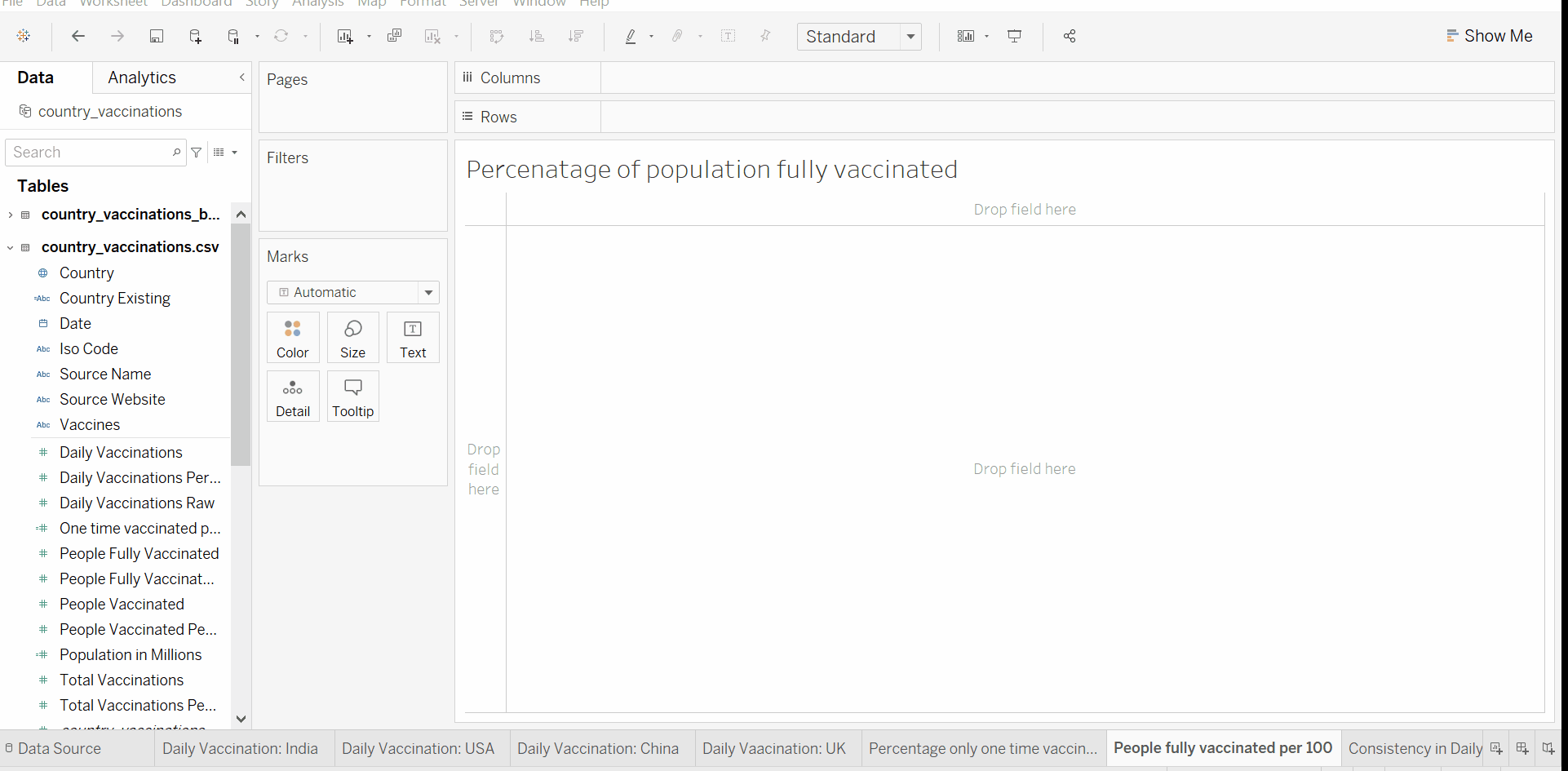Select the Vaccines field

[x=90, y=425]
